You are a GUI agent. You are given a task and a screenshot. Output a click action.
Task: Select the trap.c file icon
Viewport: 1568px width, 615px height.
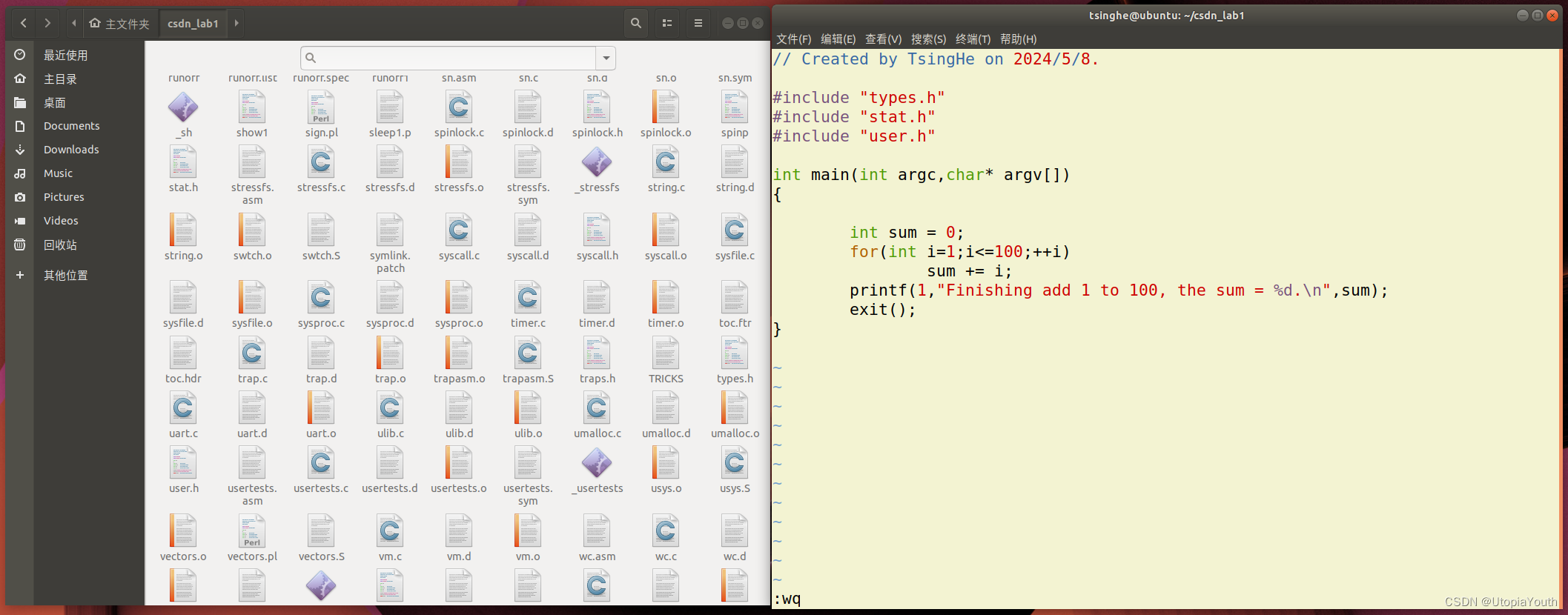click(x=252, y=354)
